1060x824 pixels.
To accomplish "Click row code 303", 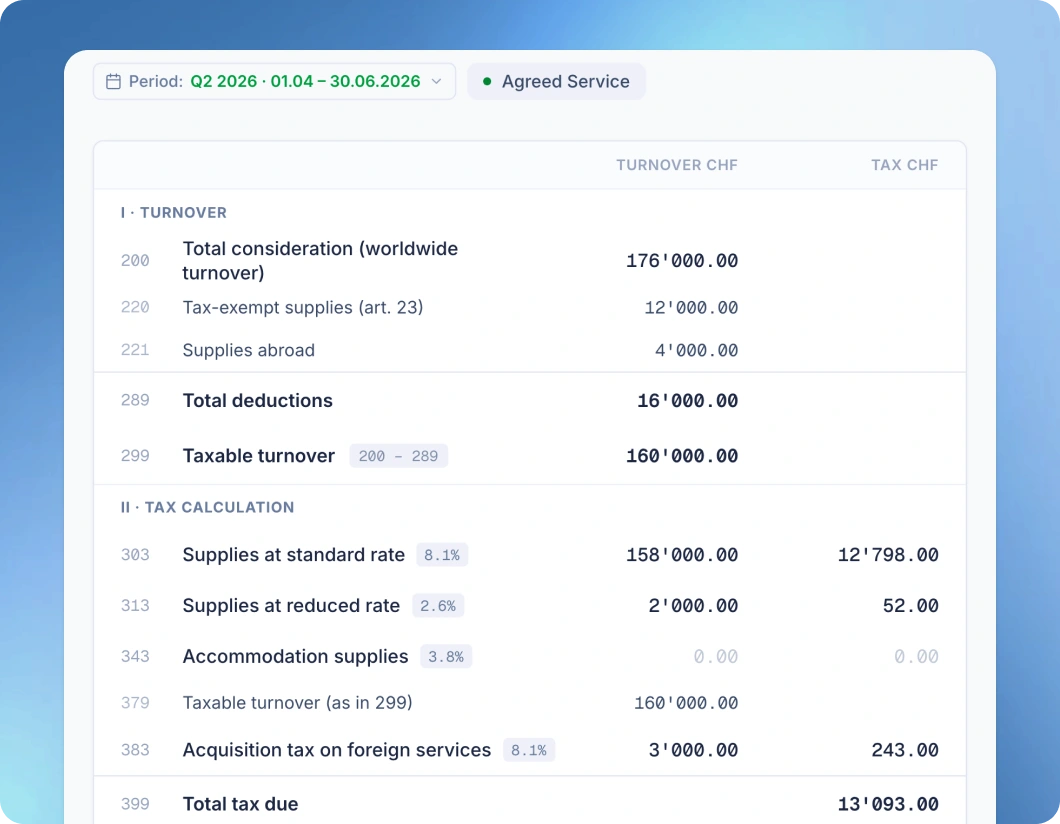I will coord(135,555).
